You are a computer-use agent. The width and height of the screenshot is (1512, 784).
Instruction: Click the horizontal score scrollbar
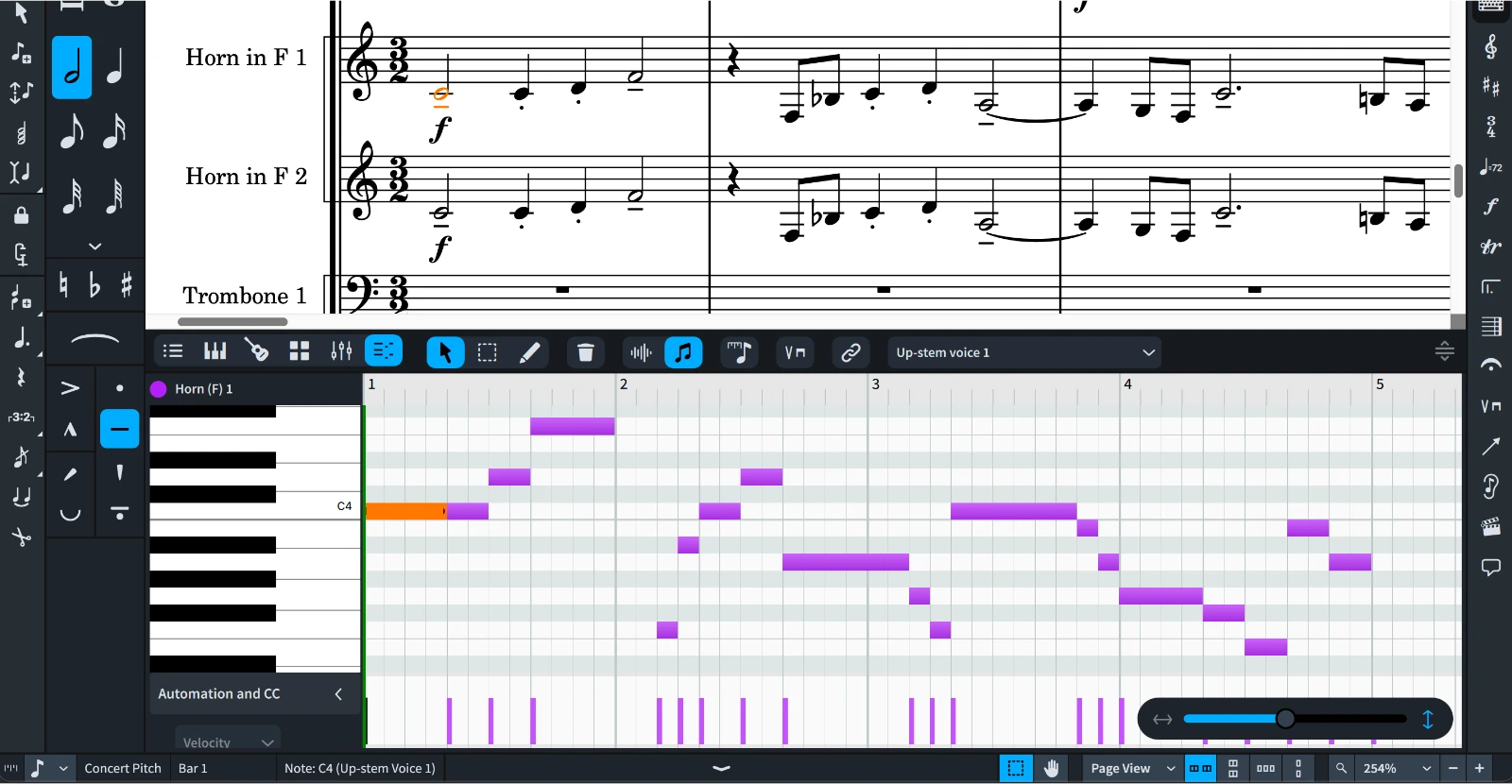coord(232,321)
